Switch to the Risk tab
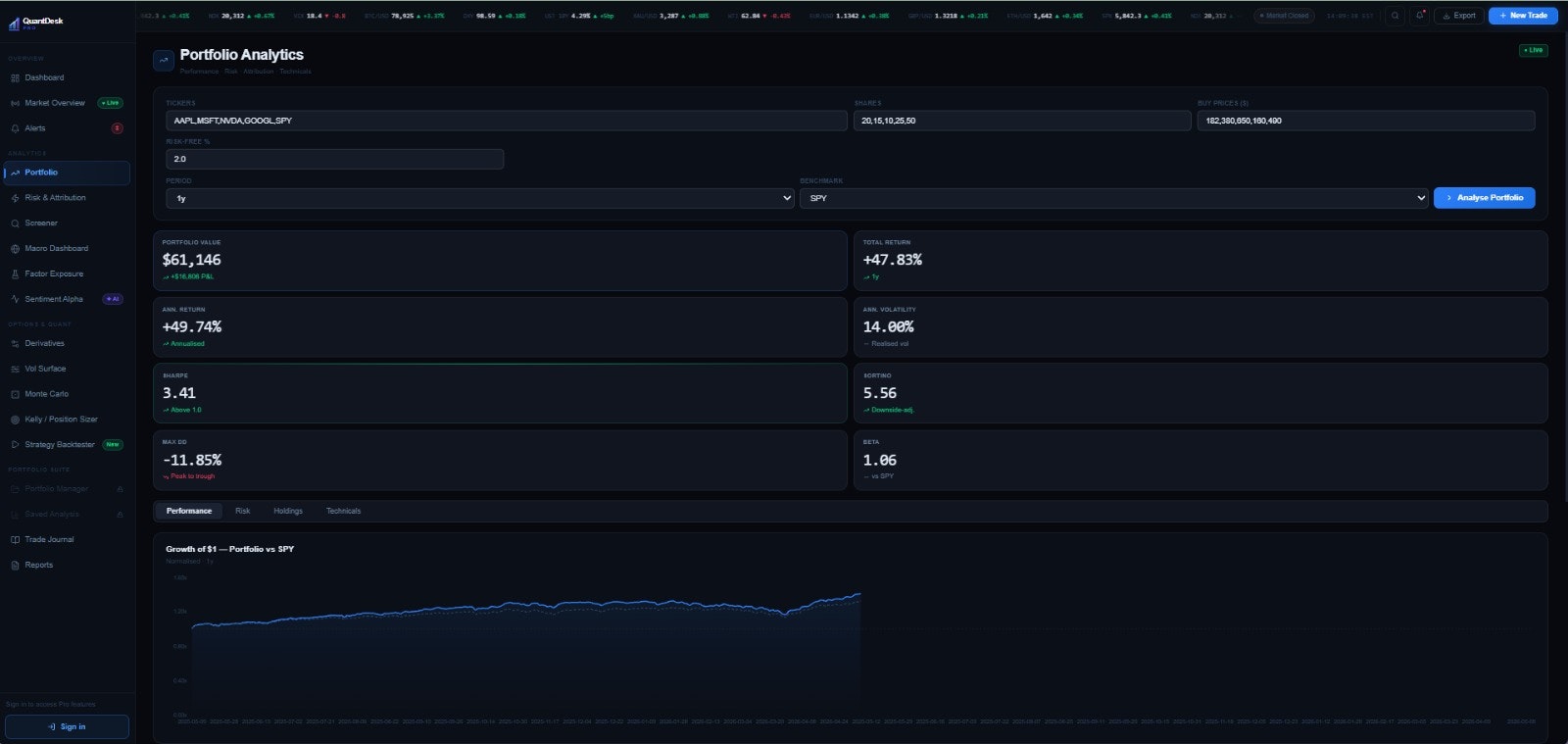 click(243, 511)
